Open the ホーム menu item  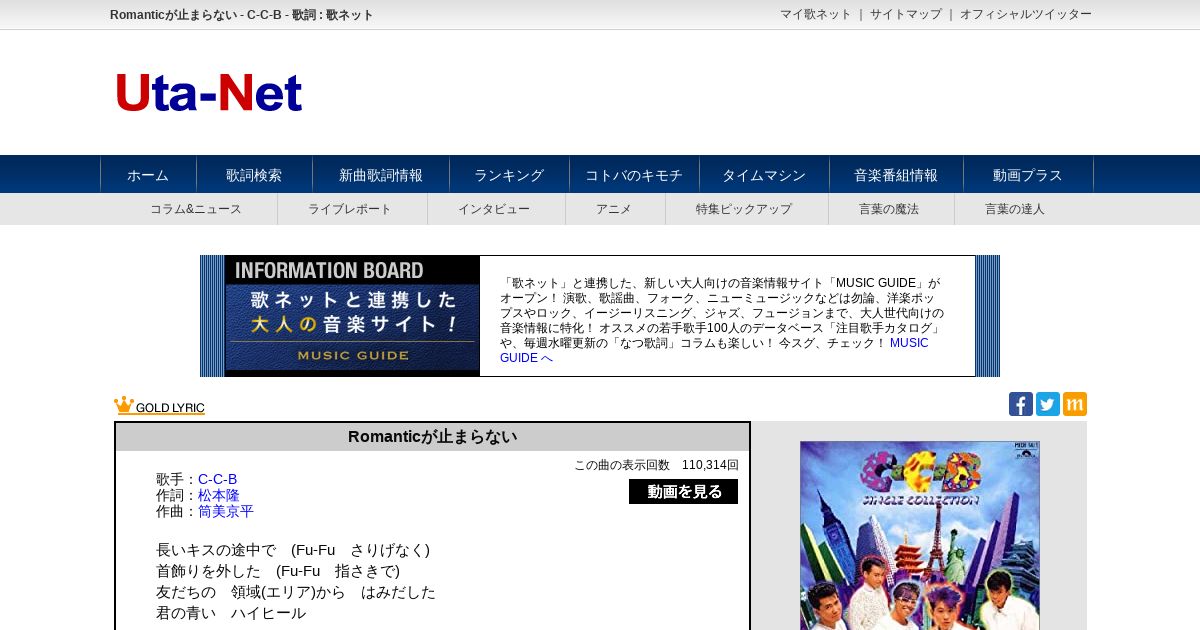point(148,175)
